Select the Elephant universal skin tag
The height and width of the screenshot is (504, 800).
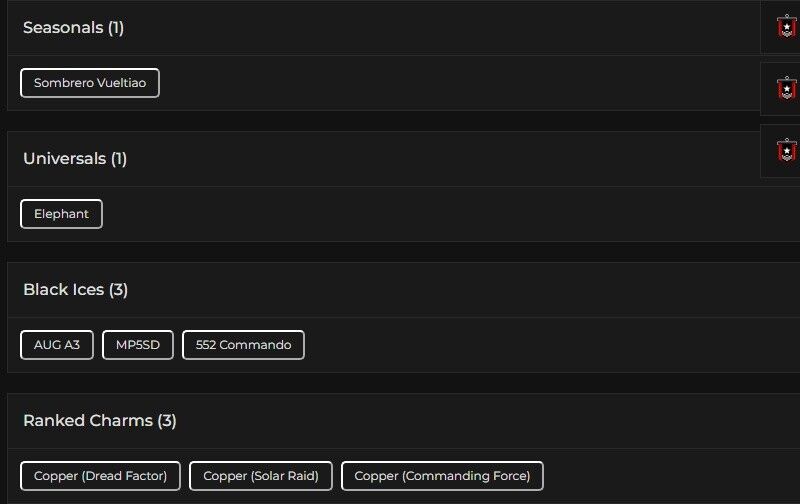[61, 214]
